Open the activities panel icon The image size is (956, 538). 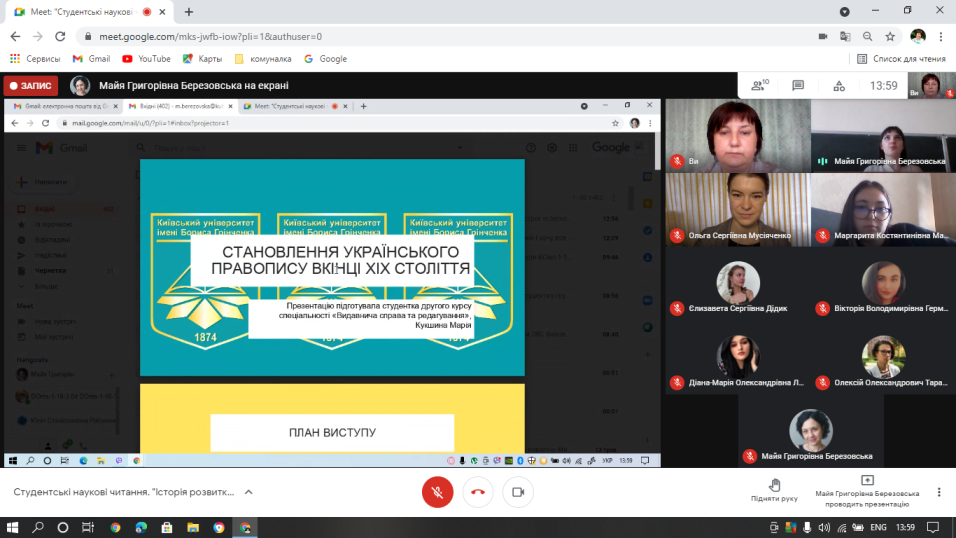click(x=838, y=86)
